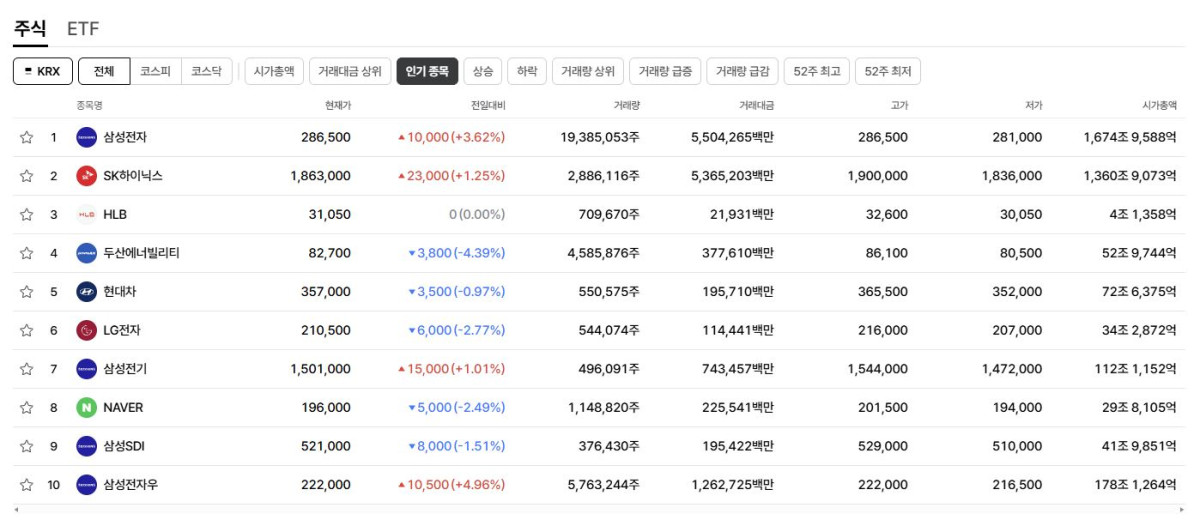Open the 현대차 stock name
1200x526 pixels.
(x=118, y=292)
